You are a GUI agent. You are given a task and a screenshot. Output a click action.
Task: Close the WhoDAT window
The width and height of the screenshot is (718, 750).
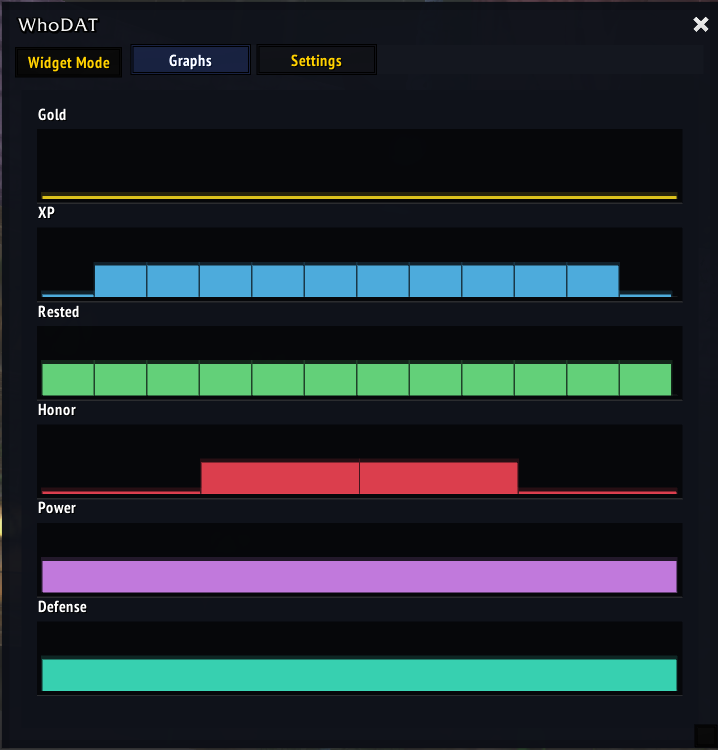click(700, 25)
